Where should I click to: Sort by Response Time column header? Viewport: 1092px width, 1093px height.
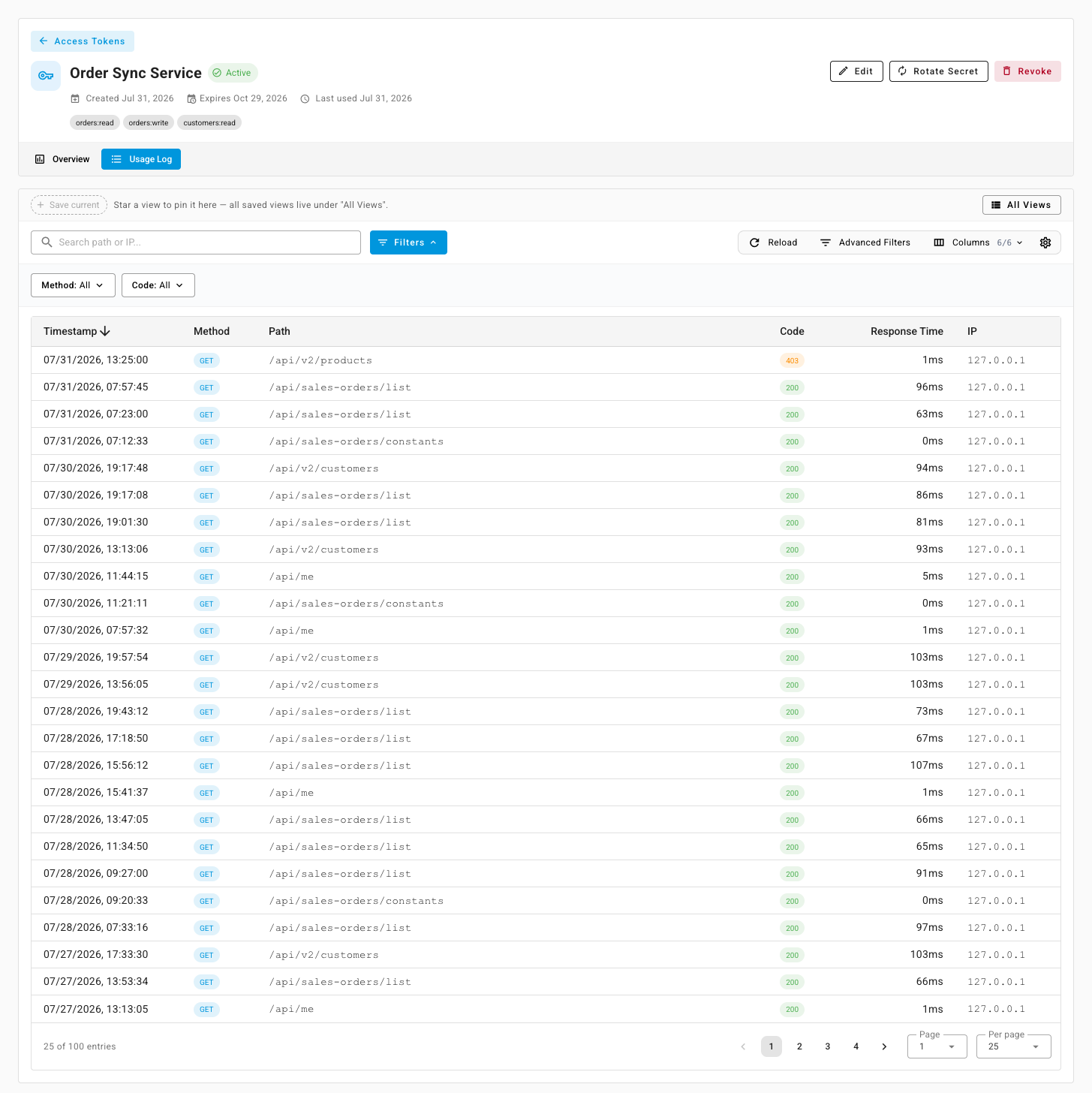[x=907, y=331]
